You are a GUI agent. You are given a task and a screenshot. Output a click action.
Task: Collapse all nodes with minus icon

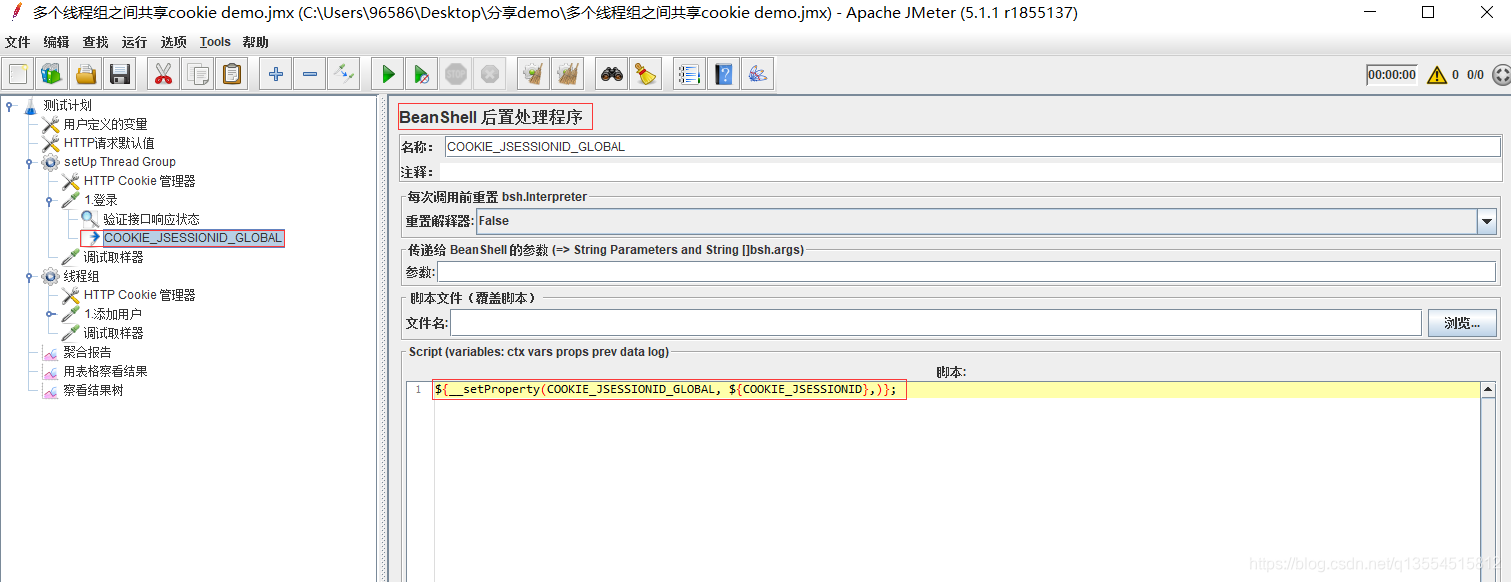coord(310,74)
